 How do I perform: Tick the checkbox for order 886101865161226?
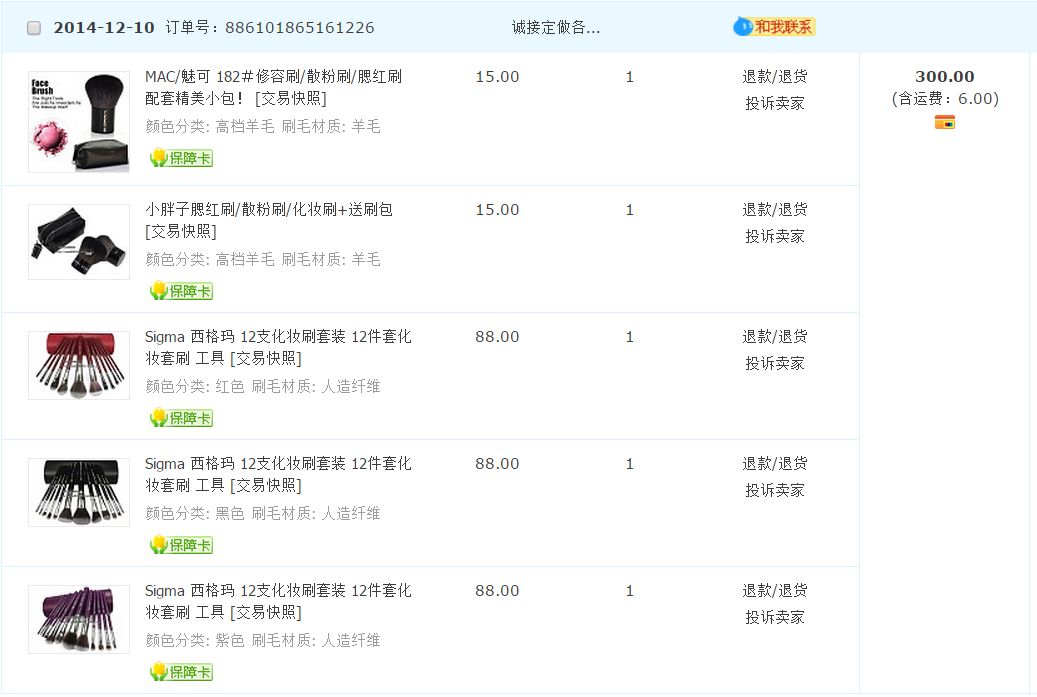pyautogui.click(x=34, y=28)
